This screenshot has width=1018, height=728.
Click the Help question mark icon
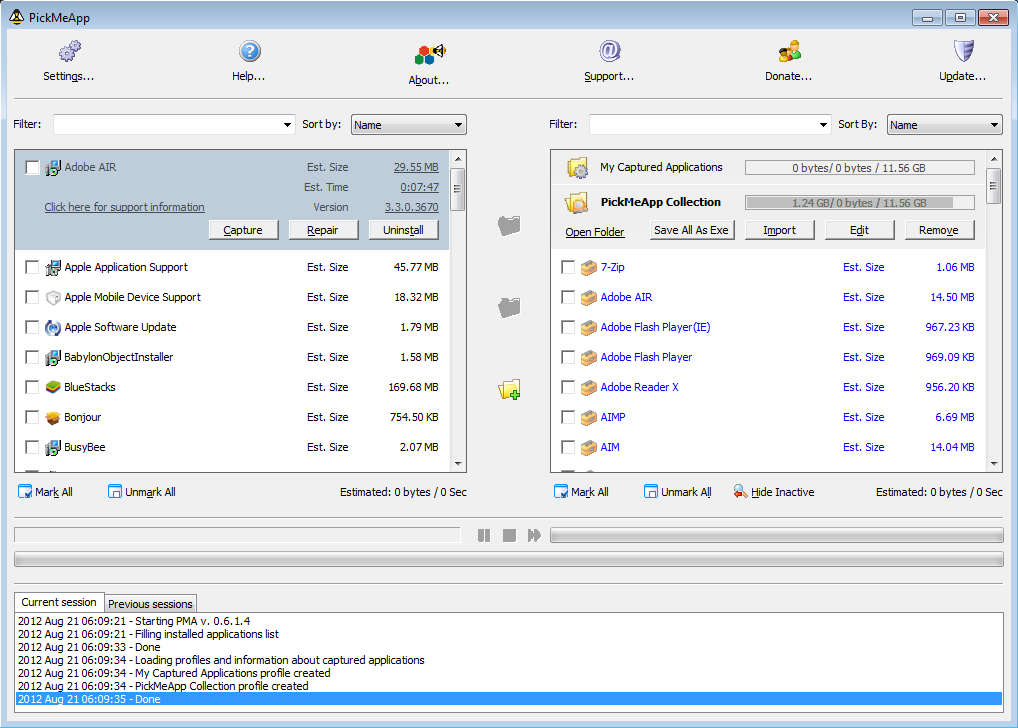pyautogui.click(x=249, y=51)
